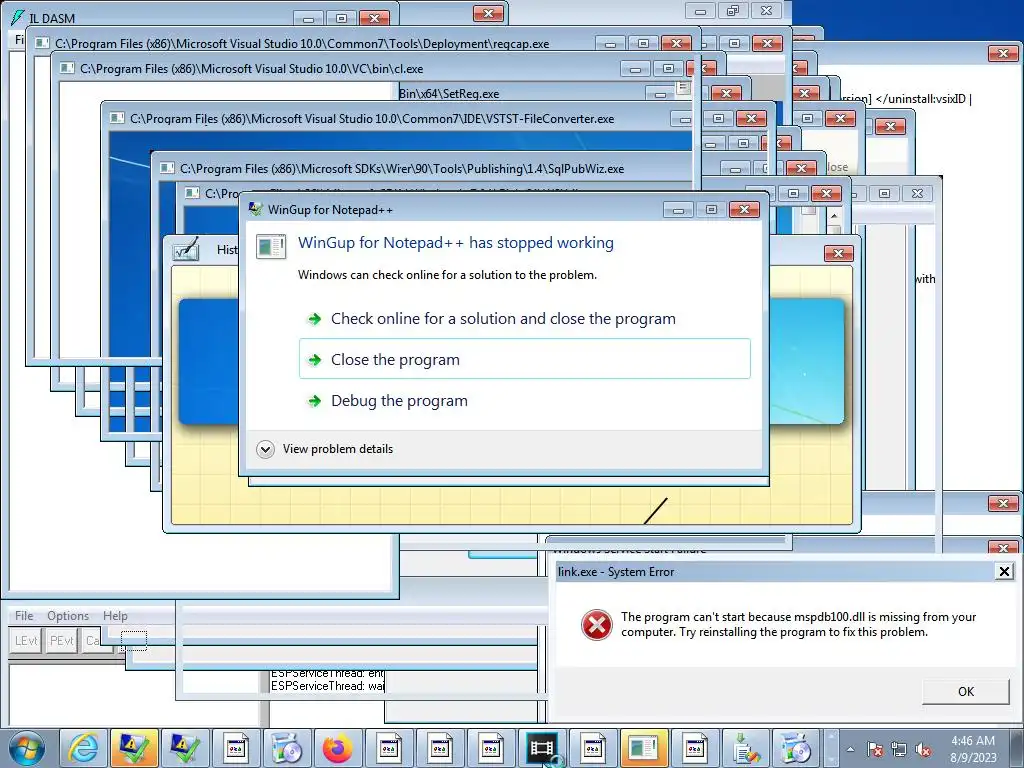The image size is (1024, 768).
Task: Show hidden system tray icons
Action: [850, 749]
